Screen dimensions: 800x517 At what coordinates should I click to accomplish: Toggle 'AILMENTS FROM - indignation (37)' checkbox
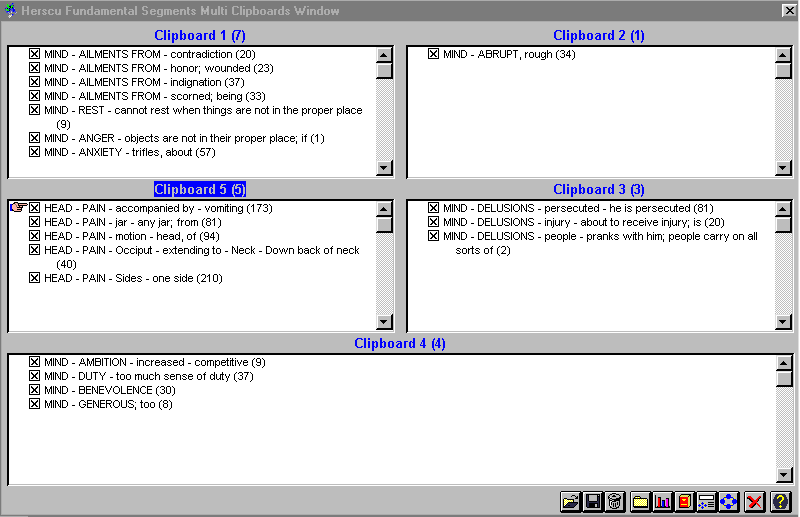tap(34, 82)
